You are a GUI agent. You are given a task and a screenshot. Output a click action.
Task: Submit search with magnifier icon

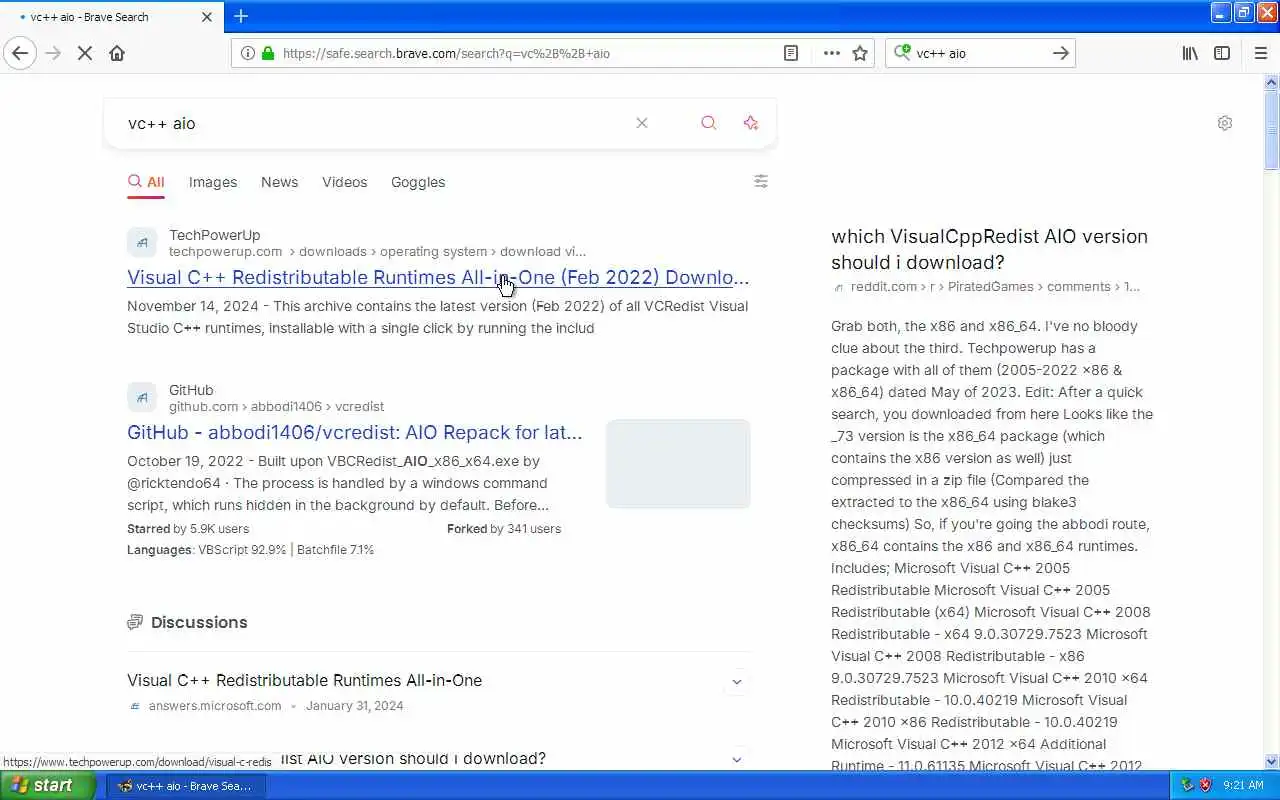coord(708,123)
